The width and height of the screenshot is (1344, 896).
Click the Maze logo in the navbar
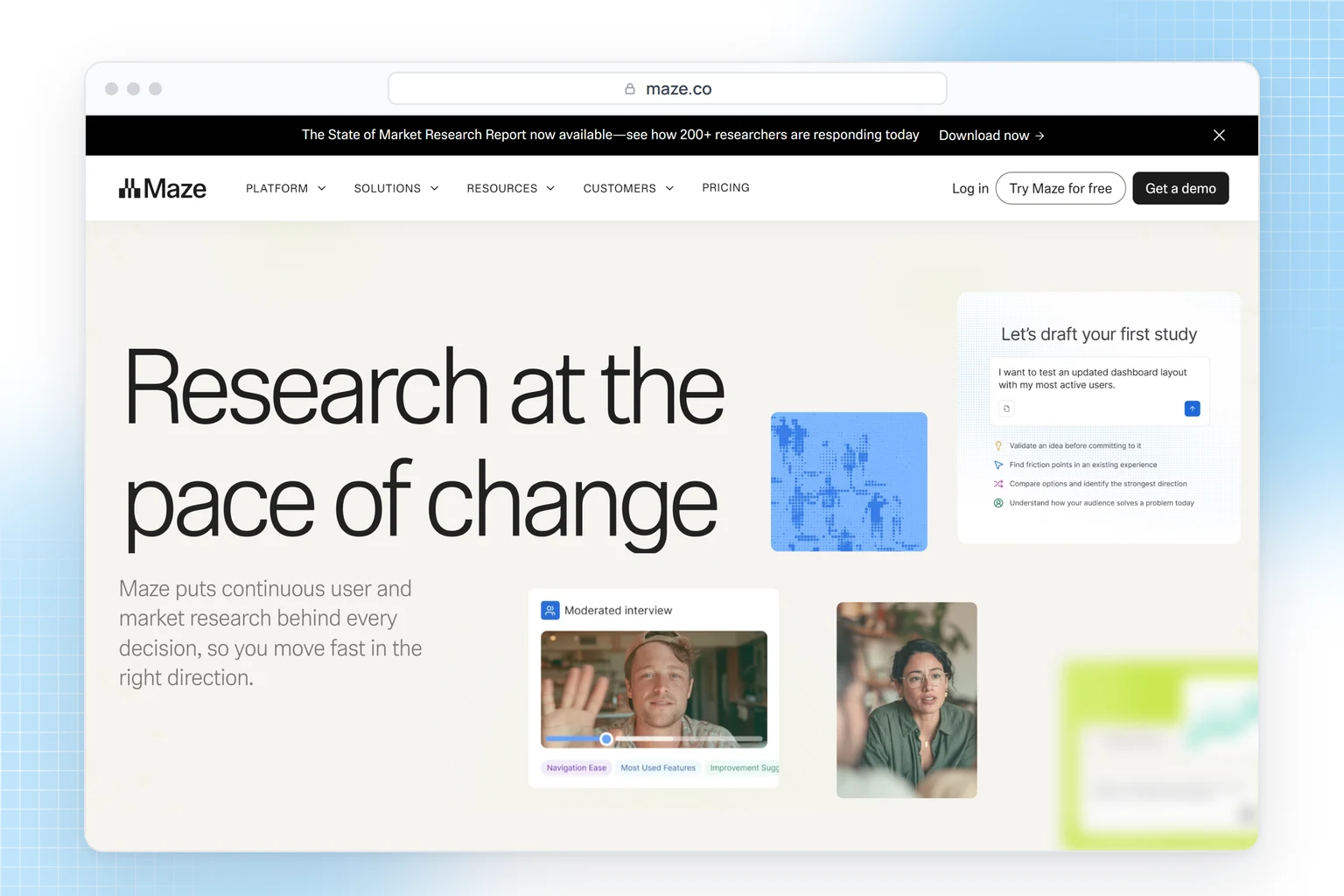click(163, 188)
